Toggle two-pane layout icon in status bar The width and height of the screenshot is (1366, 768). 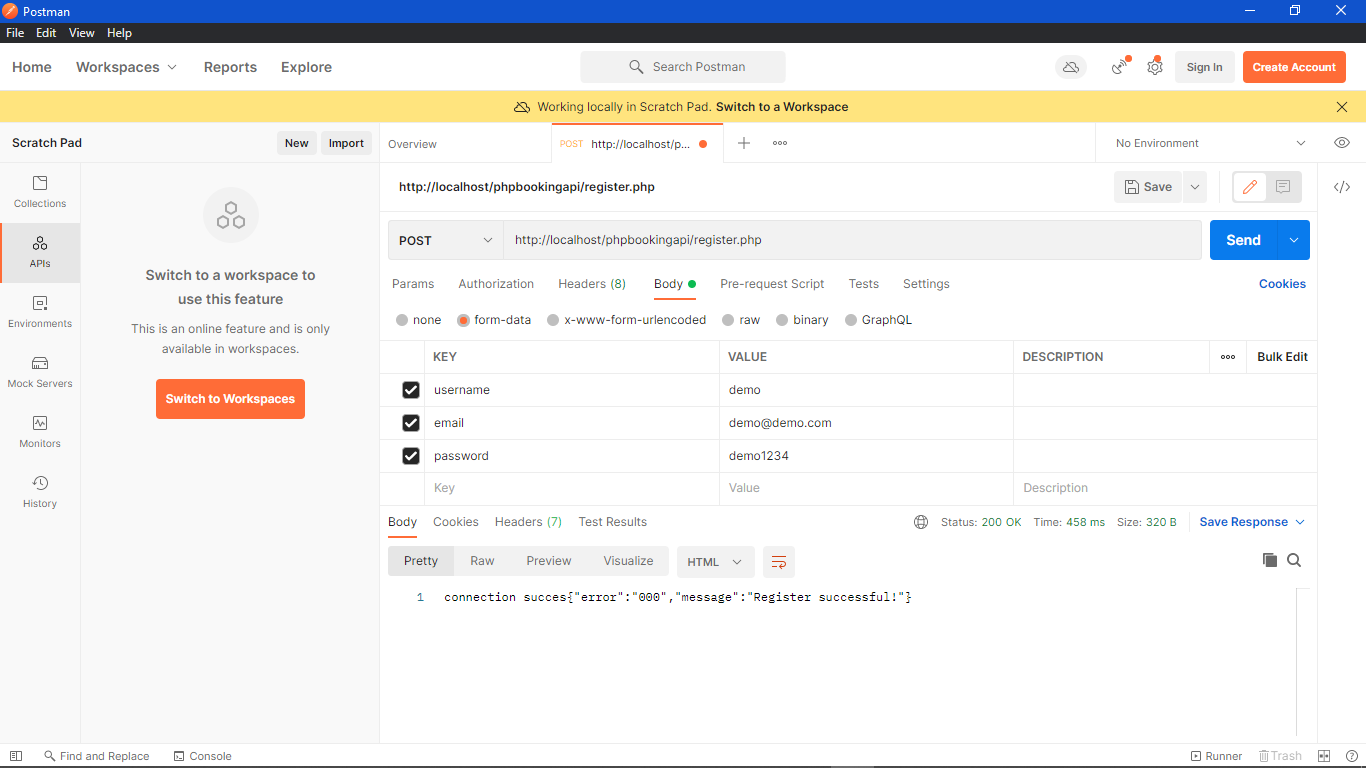click(x=1324, y=756)
